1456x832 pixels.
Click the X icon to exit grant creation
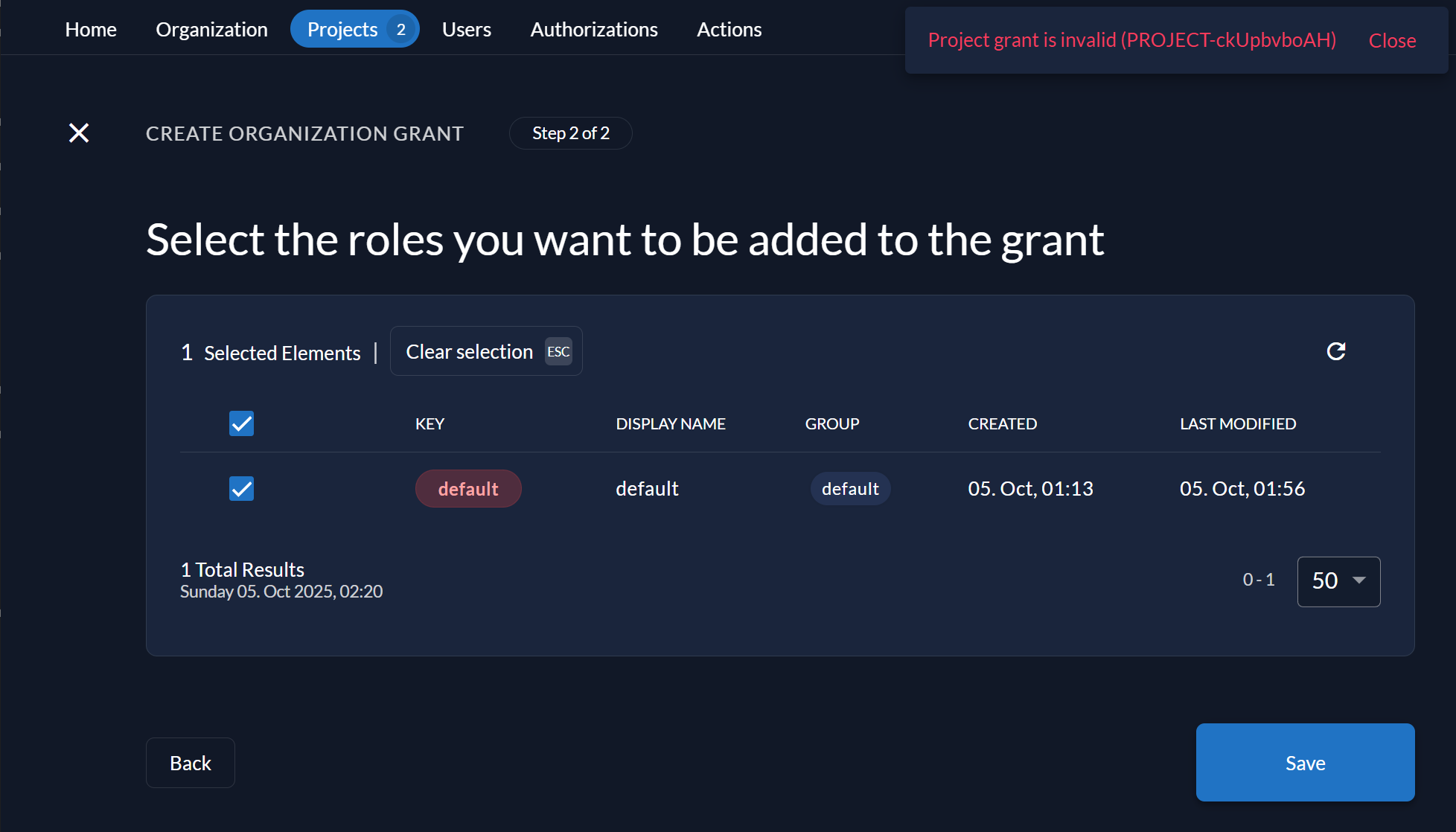pos(79,133)
